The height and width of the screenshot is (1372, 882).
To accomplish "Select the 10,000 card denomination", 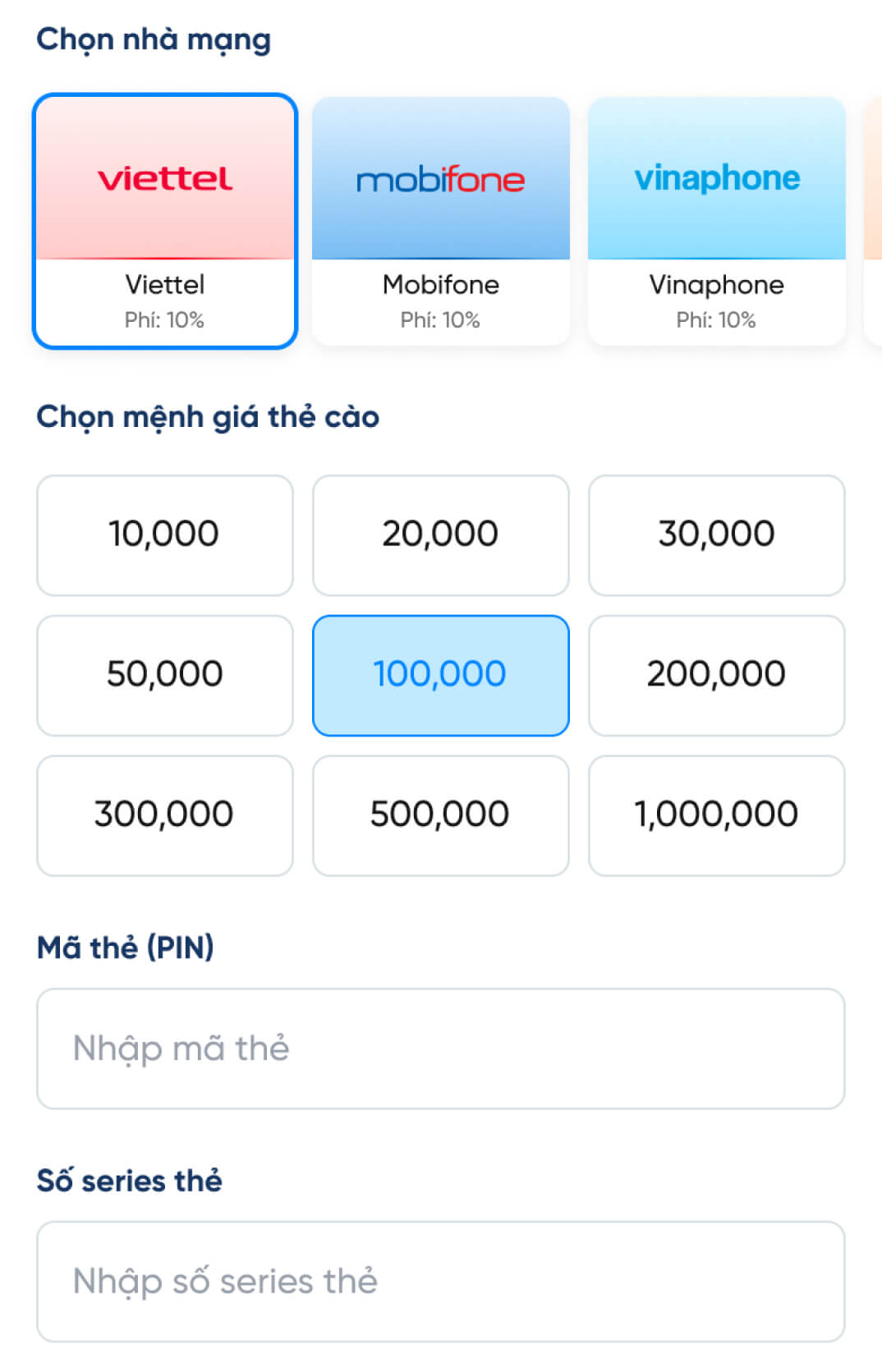I will pos(164,535).
